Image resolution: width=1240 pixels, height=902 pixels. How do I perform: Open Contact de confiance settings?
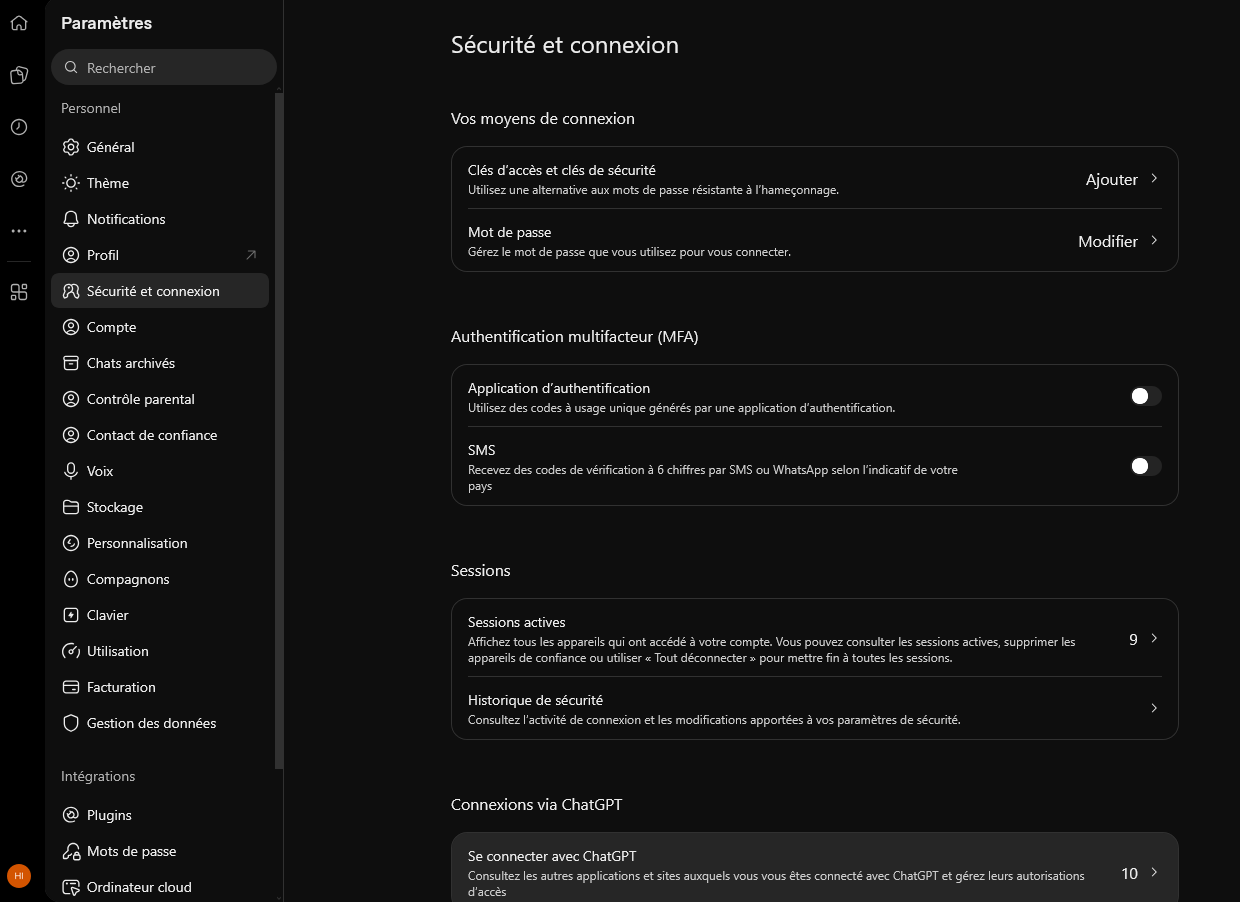pos(160,435)
